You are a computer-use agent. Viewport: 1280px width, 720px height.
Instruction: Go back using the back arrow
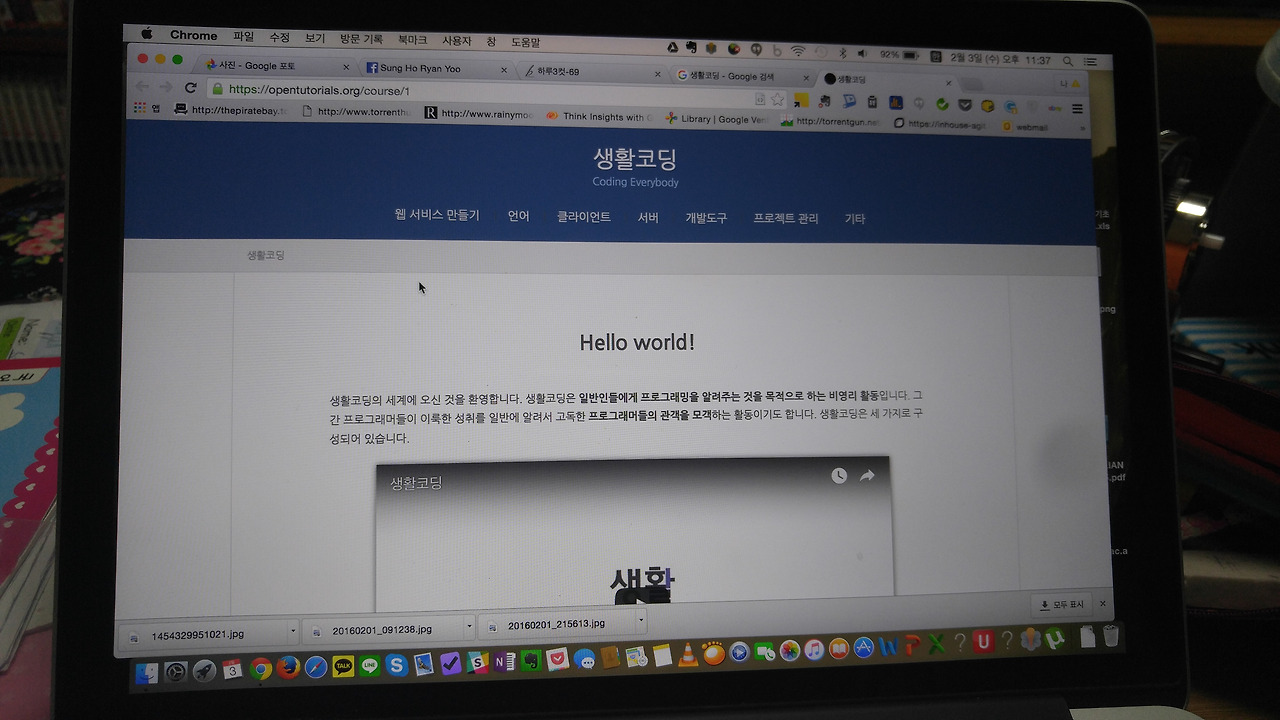click(x=143, y=87)
